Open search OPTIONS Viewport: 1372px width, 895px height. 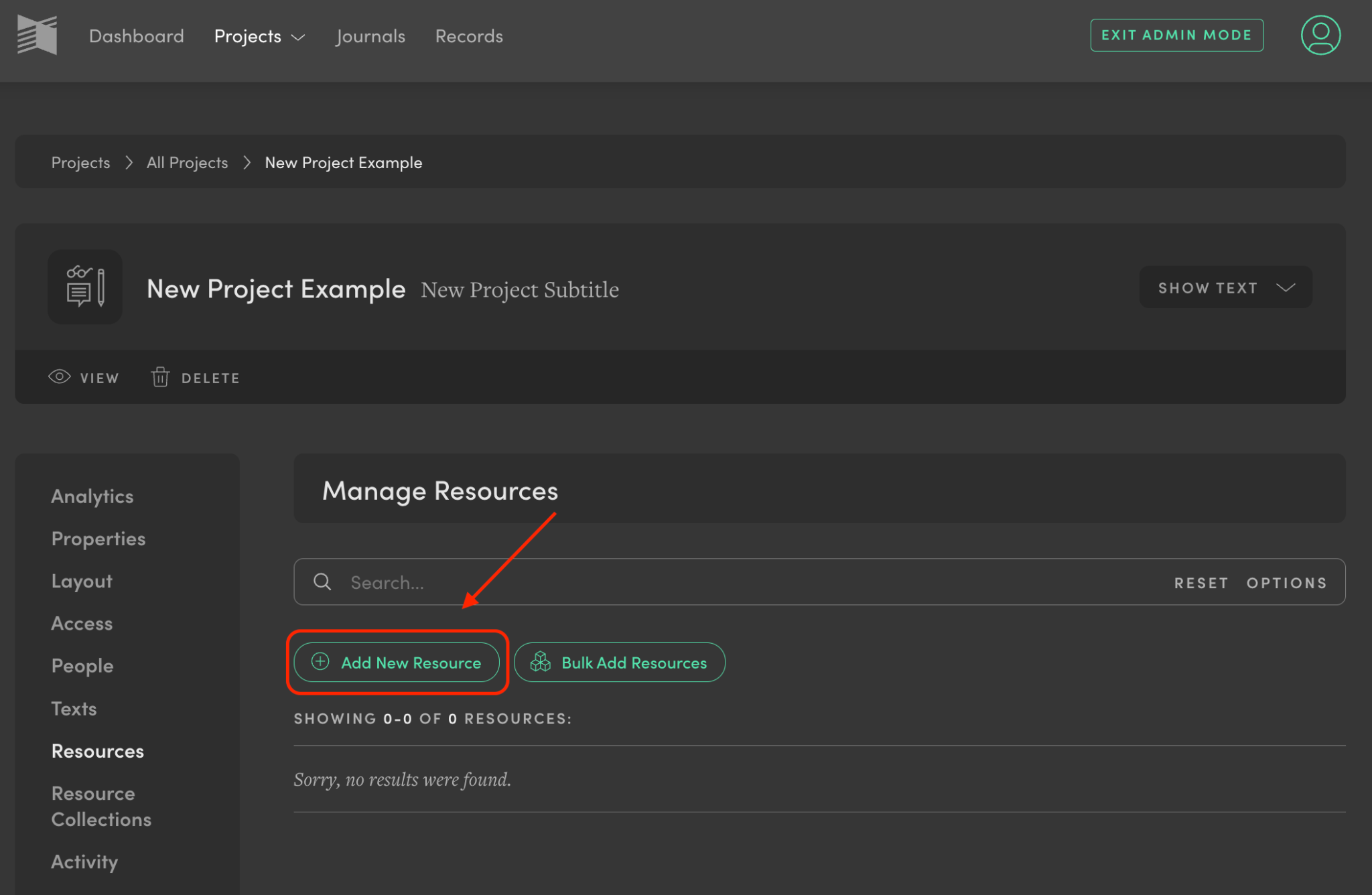click(x=1287, y=582)
